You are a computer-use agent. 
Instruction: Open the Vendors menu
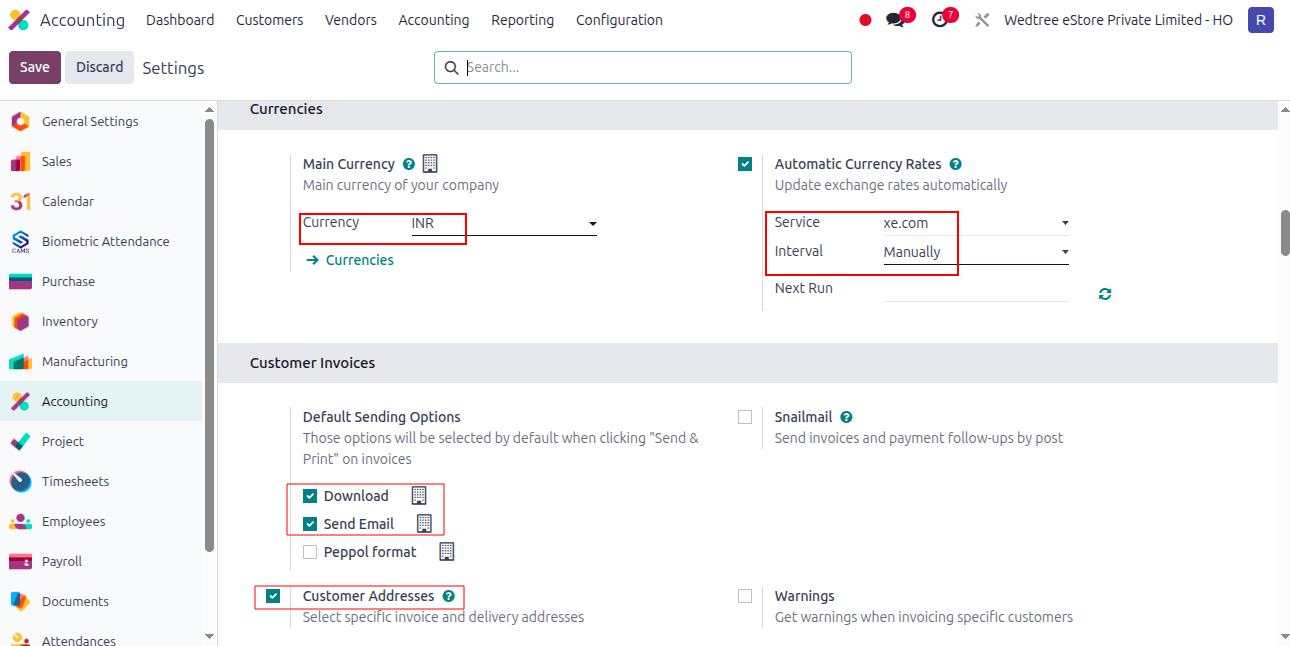[x=351, y=20]
